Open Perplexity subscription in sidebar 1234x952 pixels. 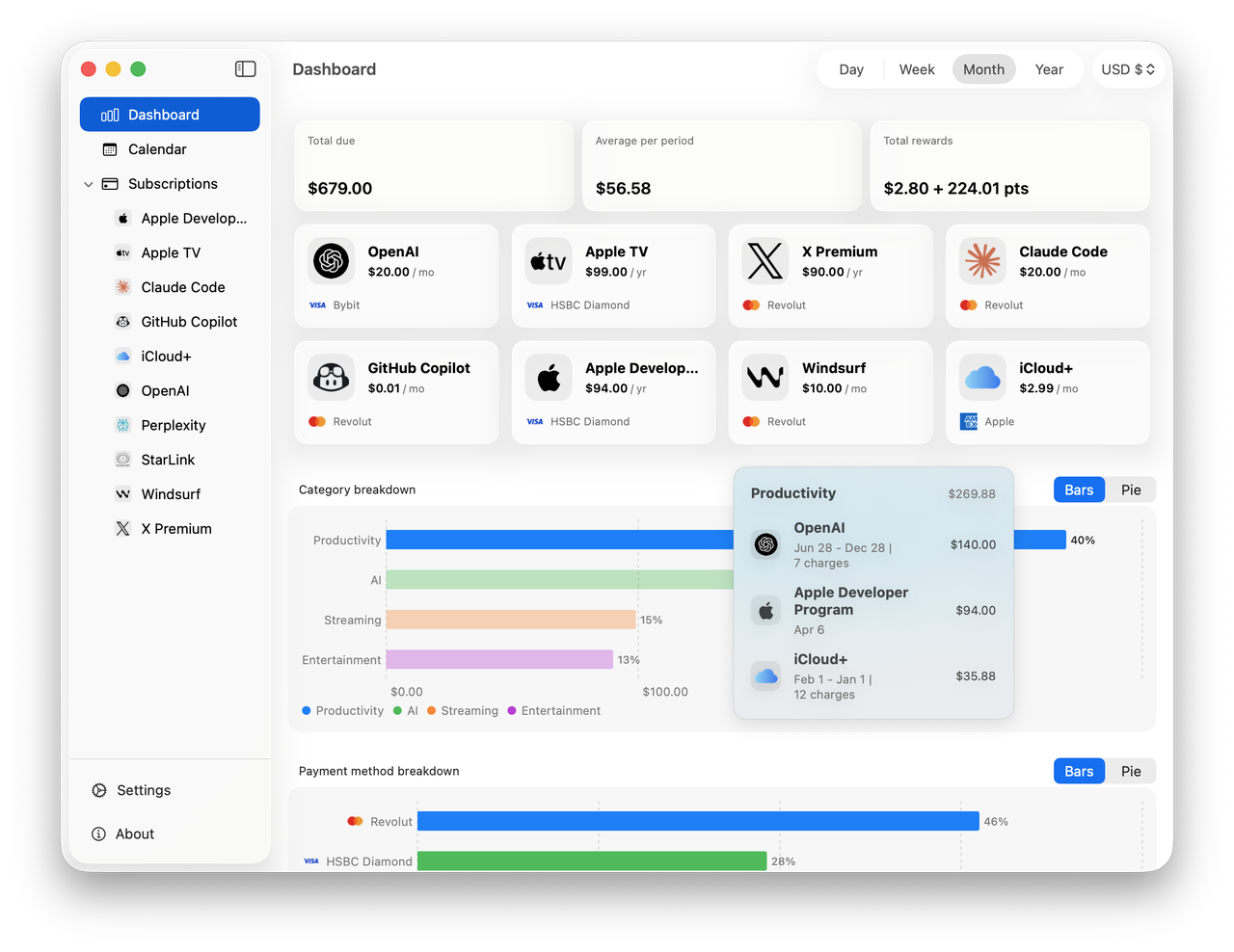coord(173,425)
